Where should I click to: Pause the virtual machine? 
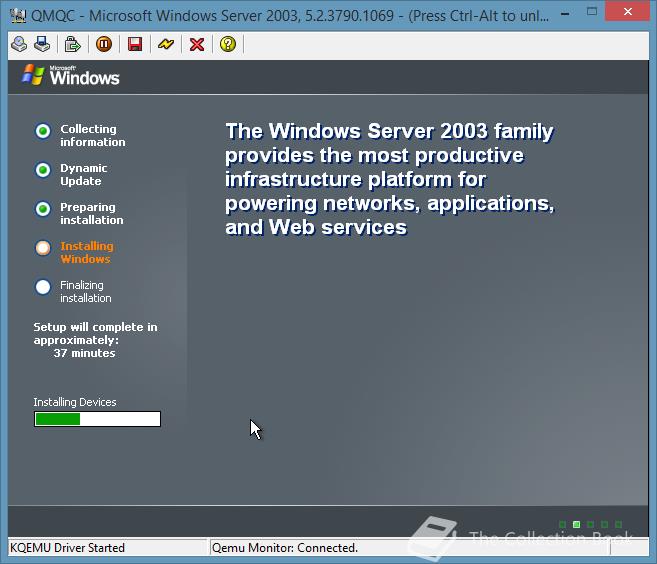(104, 44)
